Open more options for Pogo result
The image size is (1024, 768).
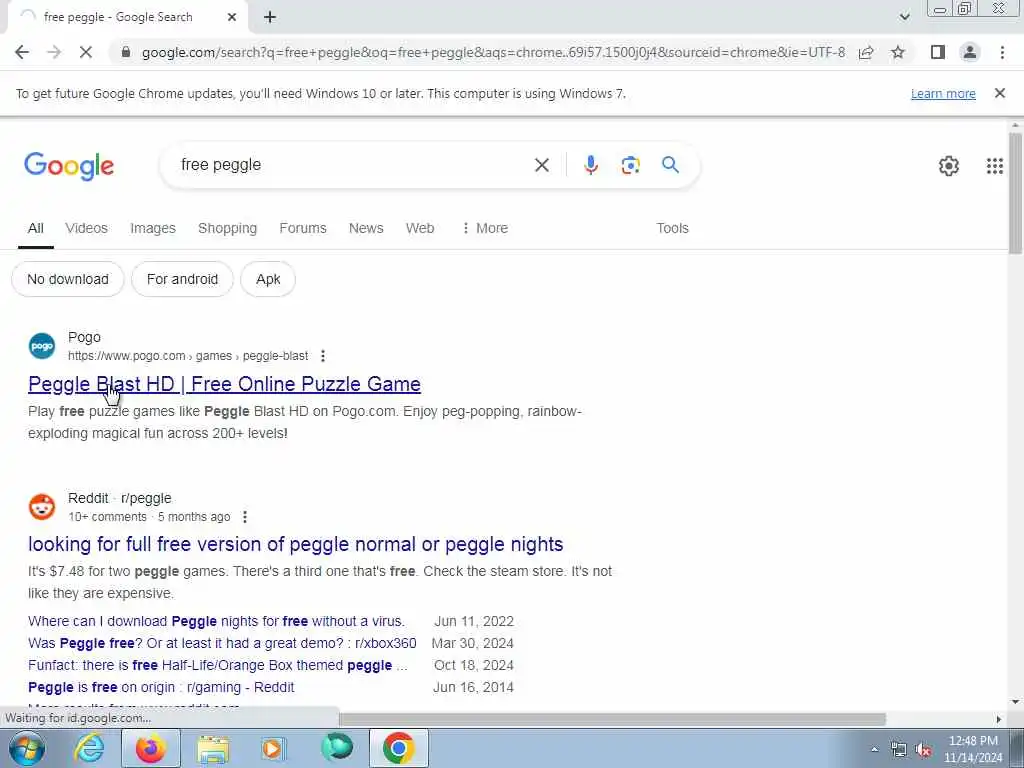click(323, 356)
